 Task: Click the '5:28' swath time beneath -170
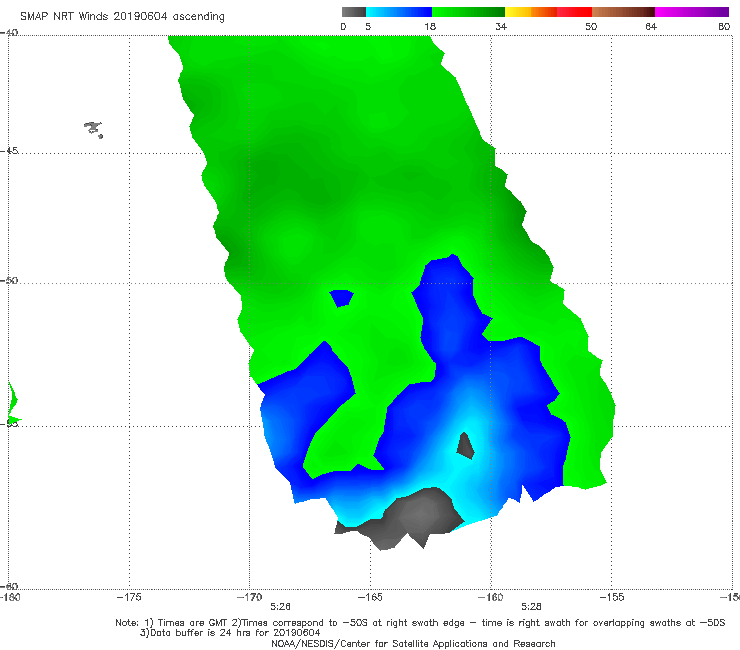point(280,607)
